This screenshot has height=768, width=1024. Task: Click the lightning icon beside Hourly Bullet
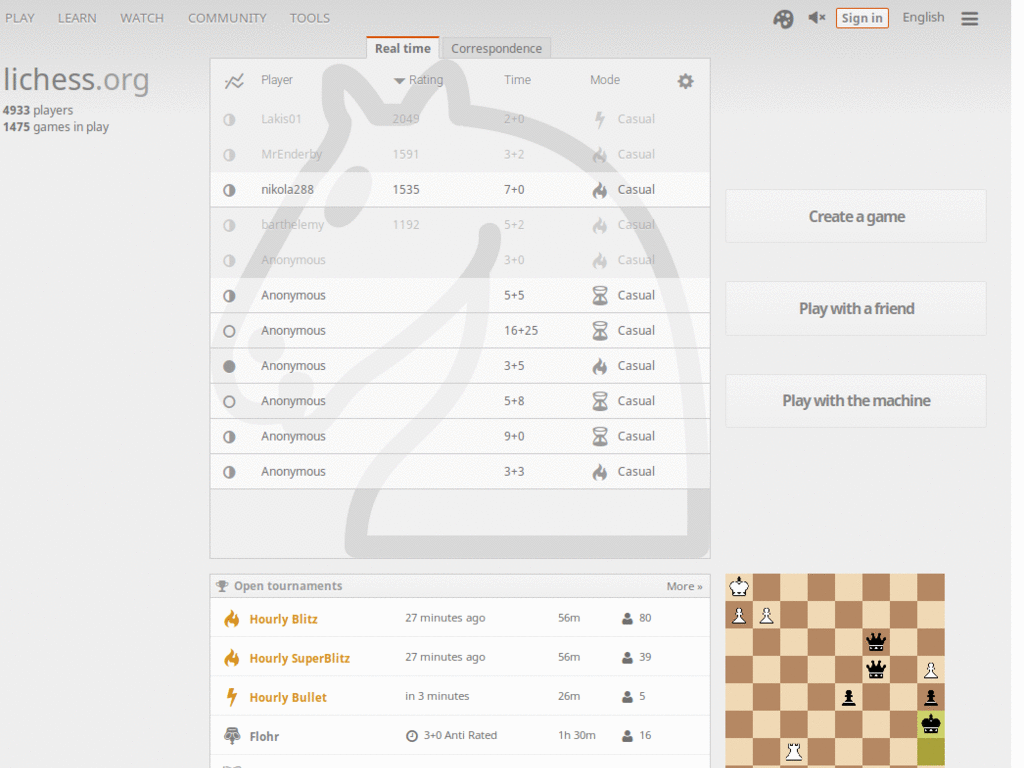(x=230, y=696)
